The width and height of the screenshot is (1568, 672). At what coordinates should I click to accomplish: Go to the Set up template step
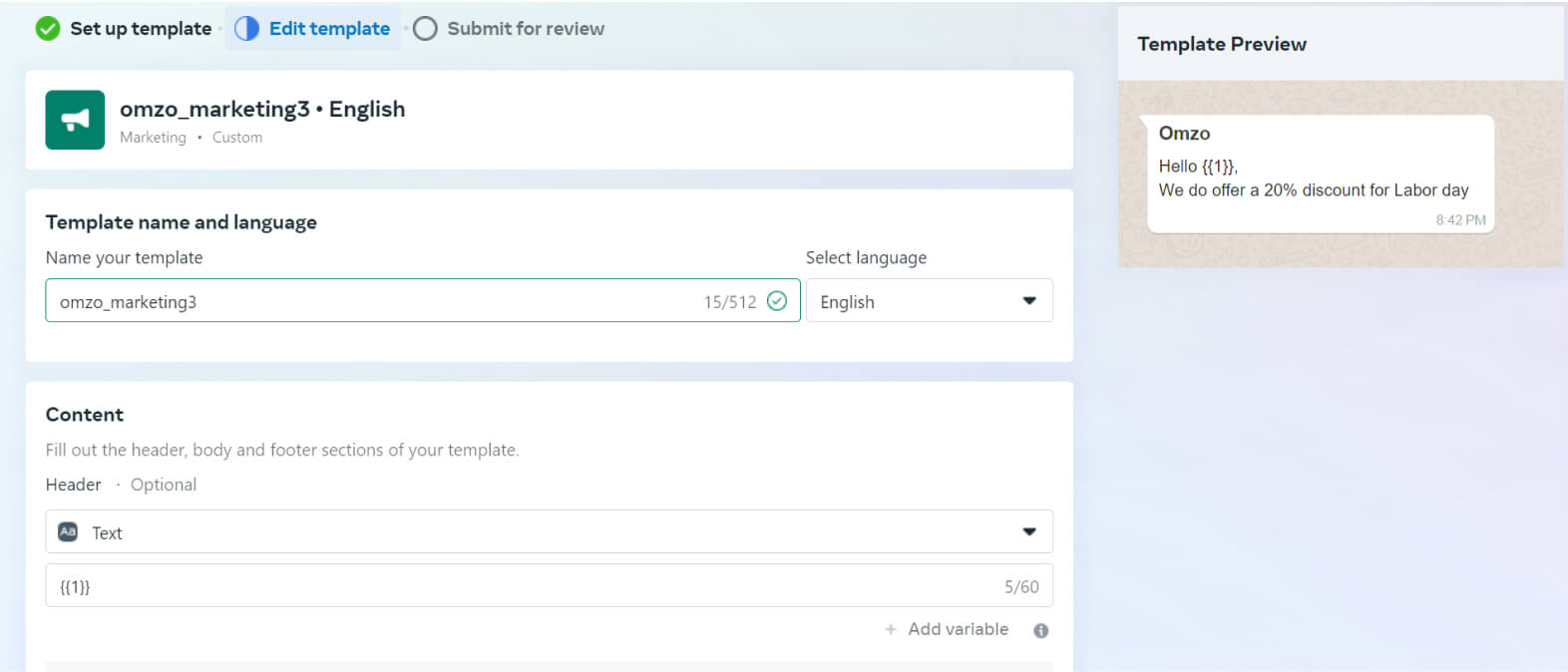(x=141, y=29)
